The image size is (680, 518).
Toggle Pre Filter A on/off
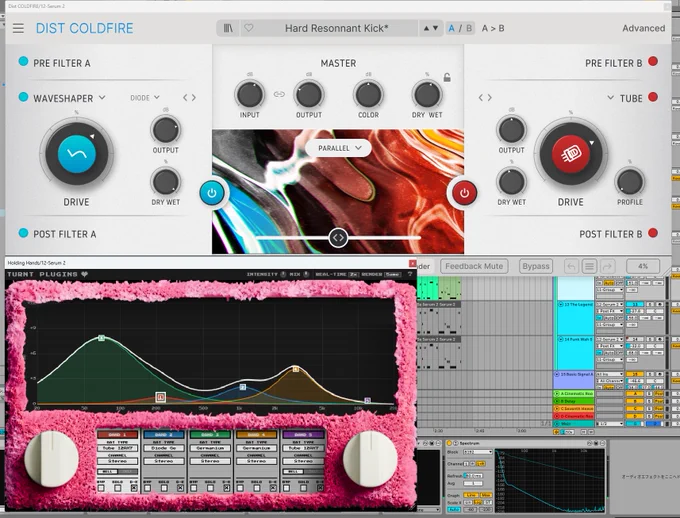click(23, 62)
